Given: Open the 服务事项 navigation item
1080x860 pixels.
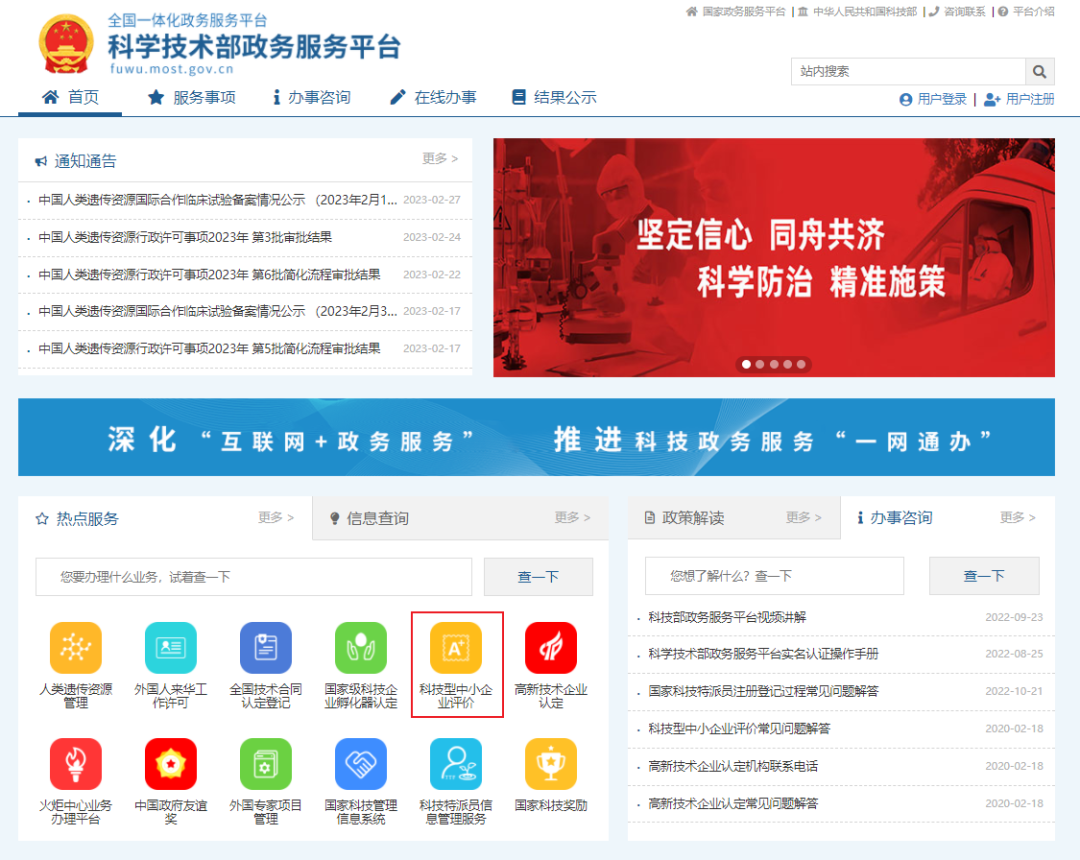Looking at the screenshot, I should 192,98.
